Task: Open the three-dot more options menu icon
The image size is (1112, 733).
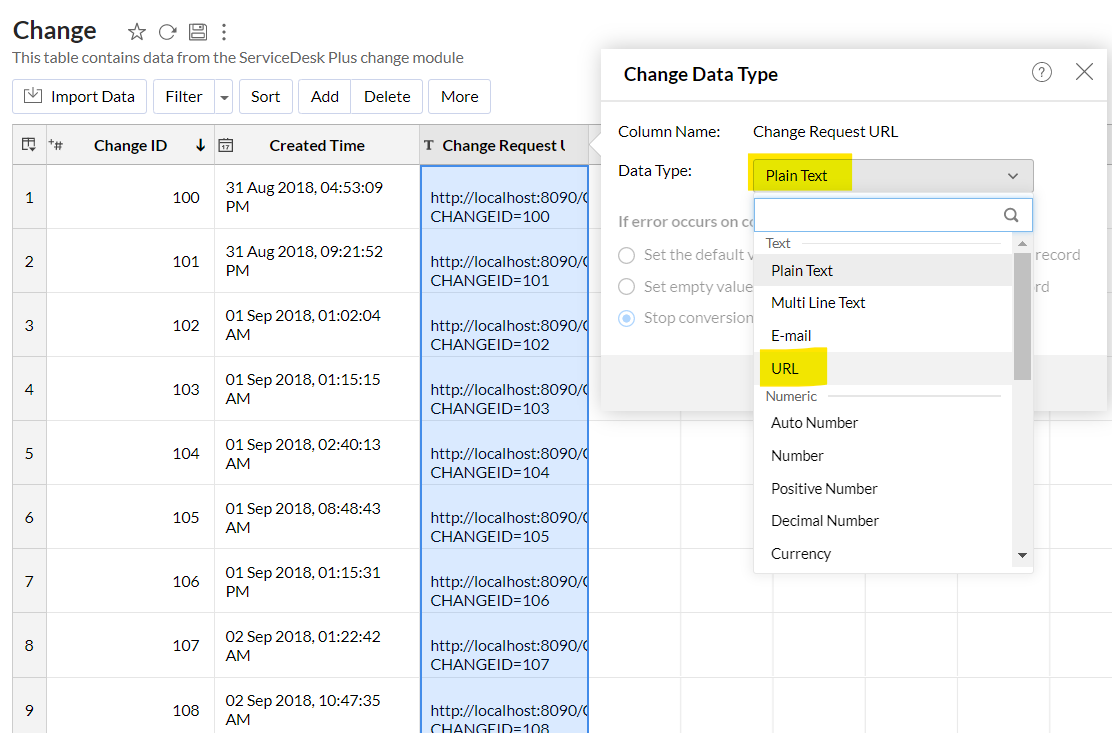Action: [x=224, y=32]
